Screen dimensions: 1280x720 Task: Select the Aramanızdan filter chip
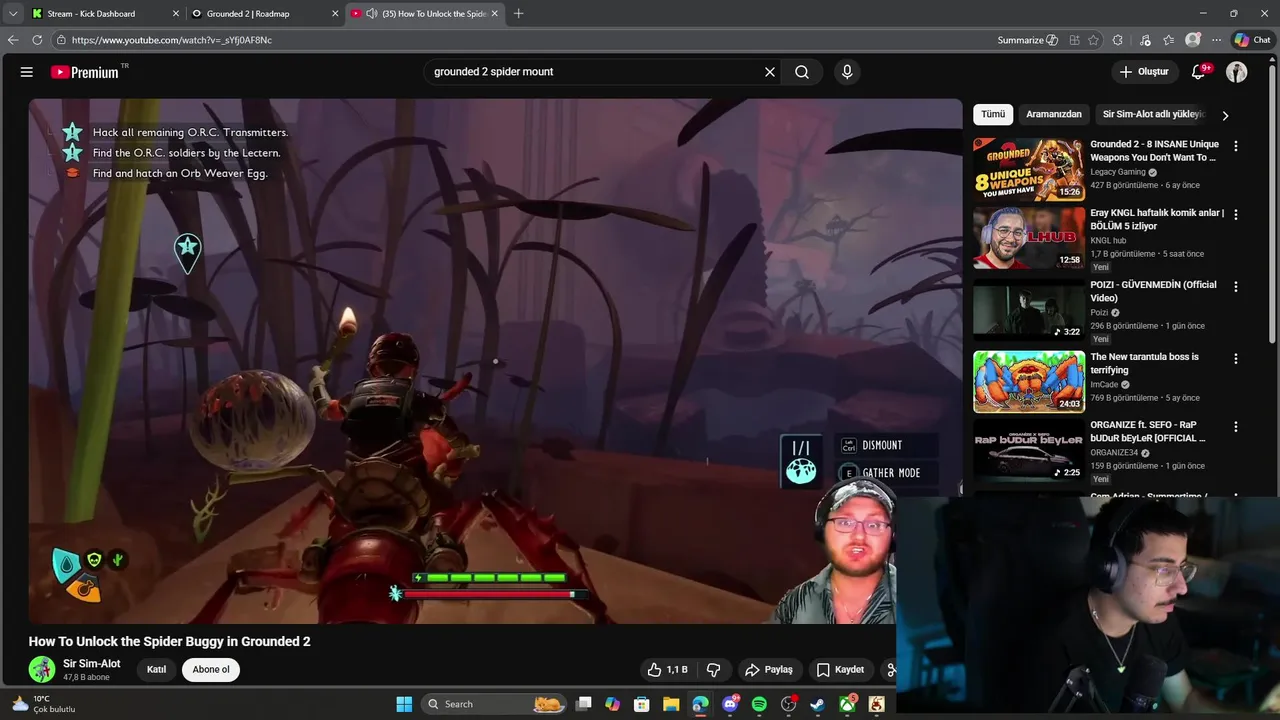(1054, 115)
